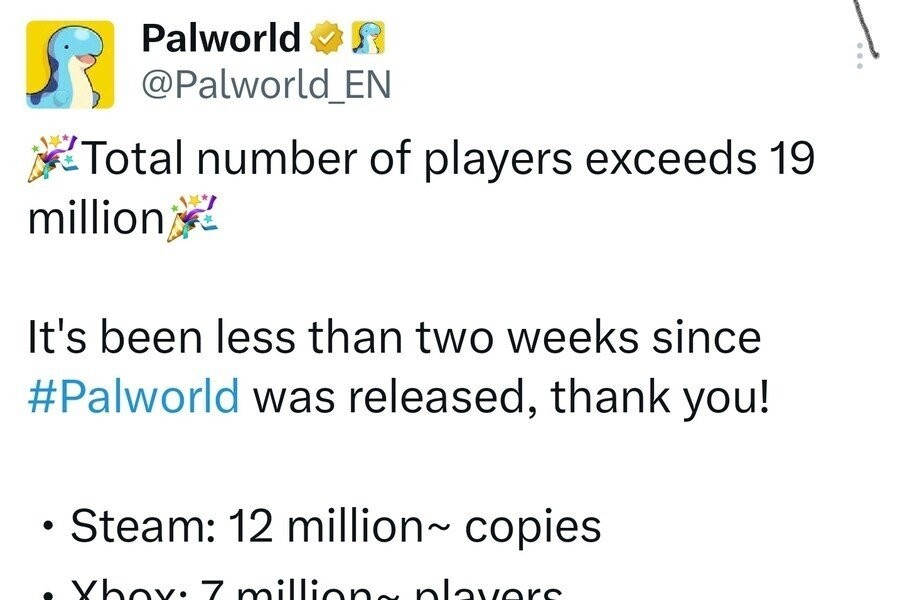Viewport: 900px width, 600px height.
Task: Click the party popper emoji before "Total"
Action: (56, 158)
